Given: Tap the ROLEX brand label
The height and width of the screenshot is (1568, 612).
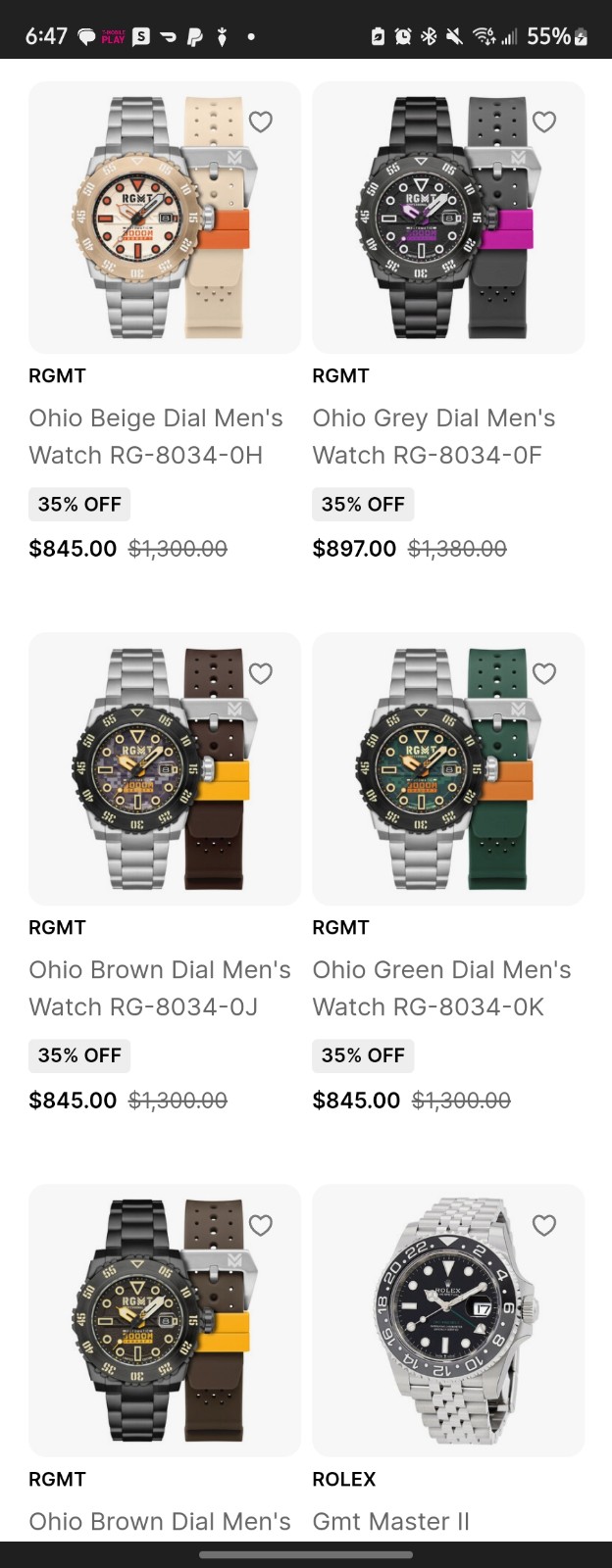Looking at the screenshot, I should point(344,1479).
